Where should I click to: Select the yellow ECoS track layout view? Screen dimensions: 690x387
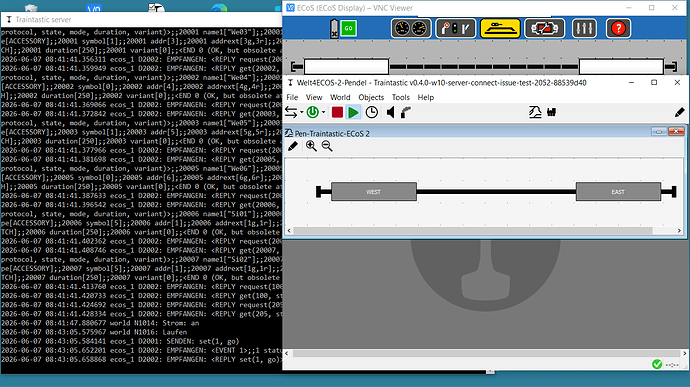500,29
